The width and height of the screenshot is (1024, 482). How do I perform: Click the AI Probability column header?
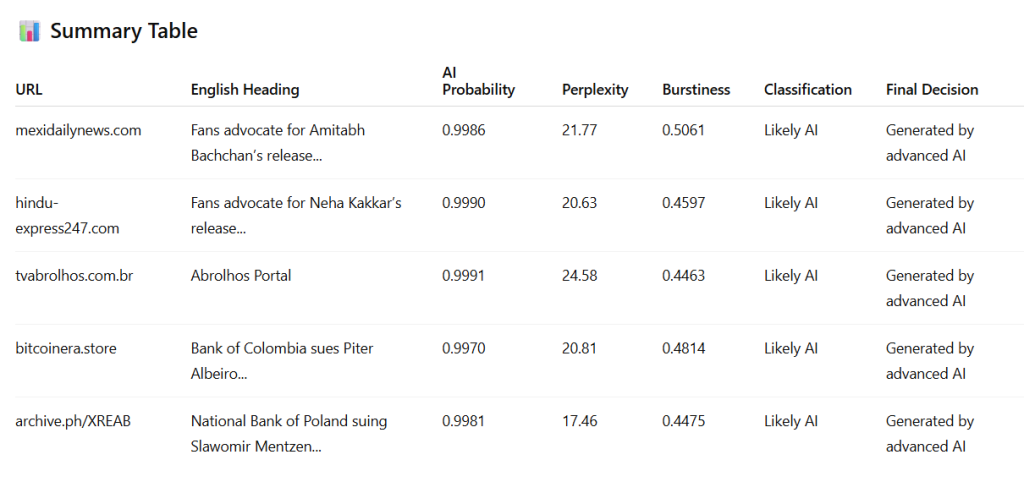479,82
